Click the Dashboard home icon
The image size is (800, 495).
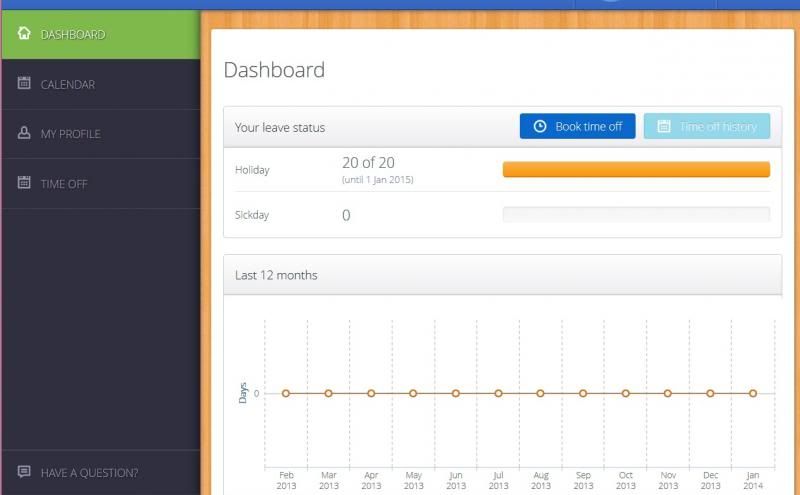pos(24,33)
